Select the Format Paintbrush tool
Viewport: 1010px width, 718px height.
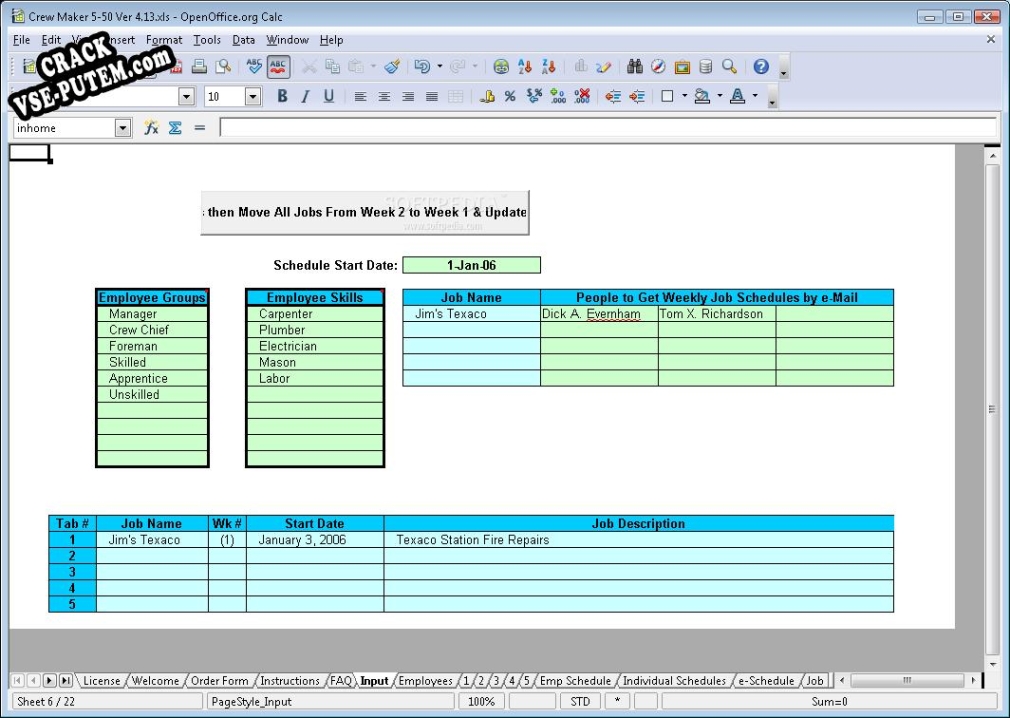pyautogui.click(x=392, y=66)
